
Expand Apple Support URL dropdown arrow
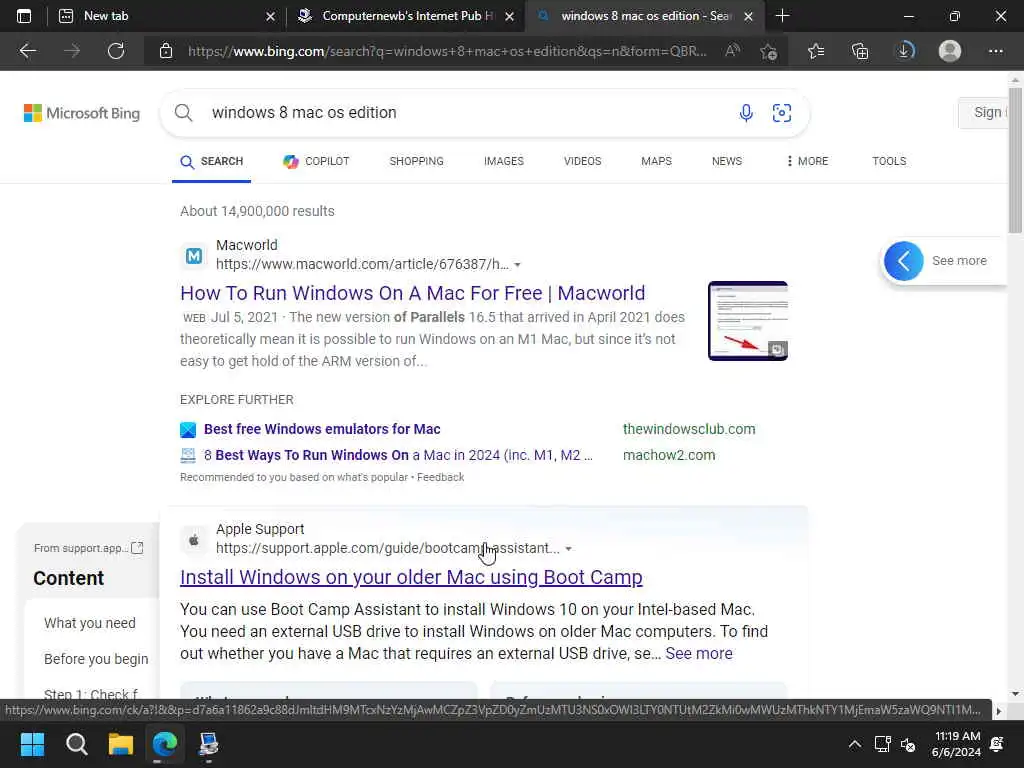(x=568, y=549)
